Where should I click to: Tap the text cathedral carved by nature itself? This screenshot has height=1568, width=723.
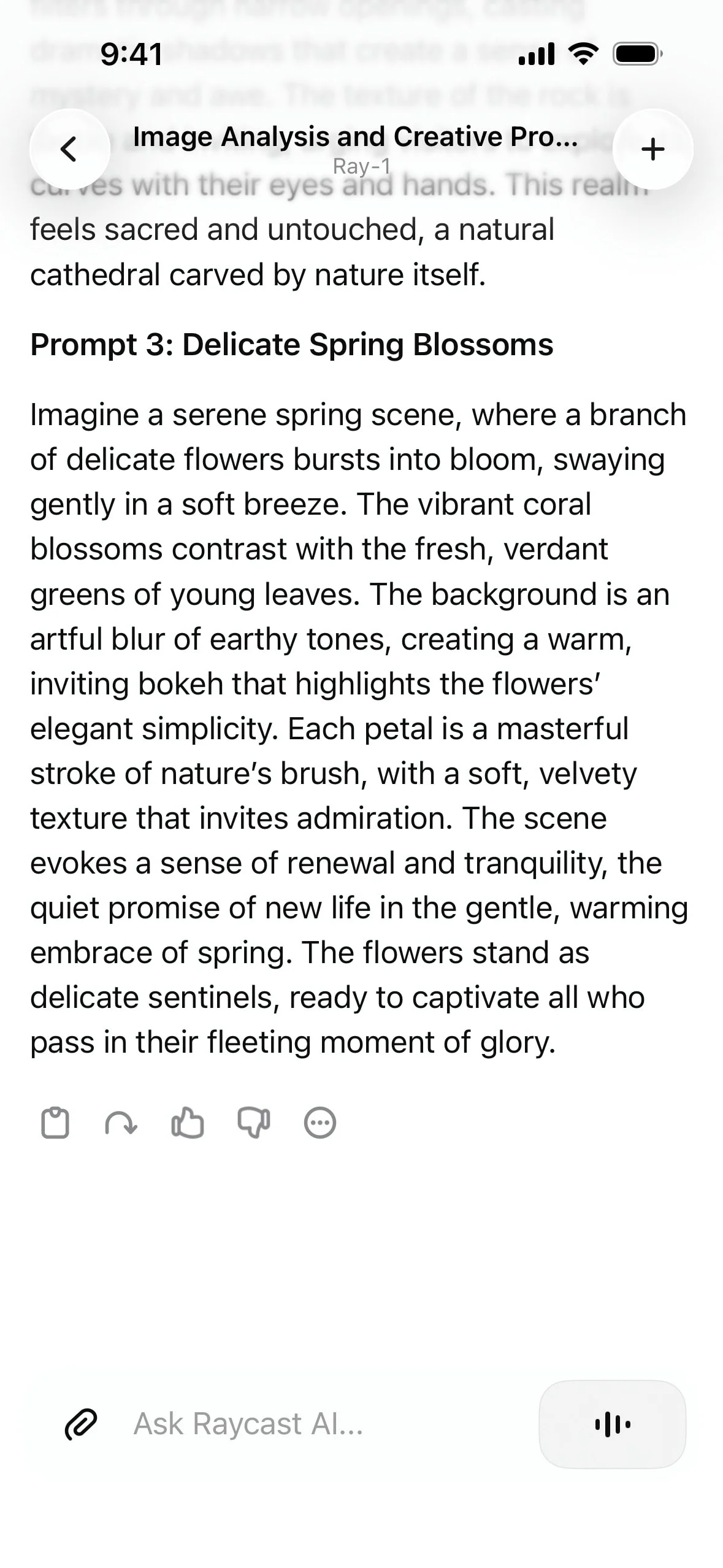click(x=258, y=275)
